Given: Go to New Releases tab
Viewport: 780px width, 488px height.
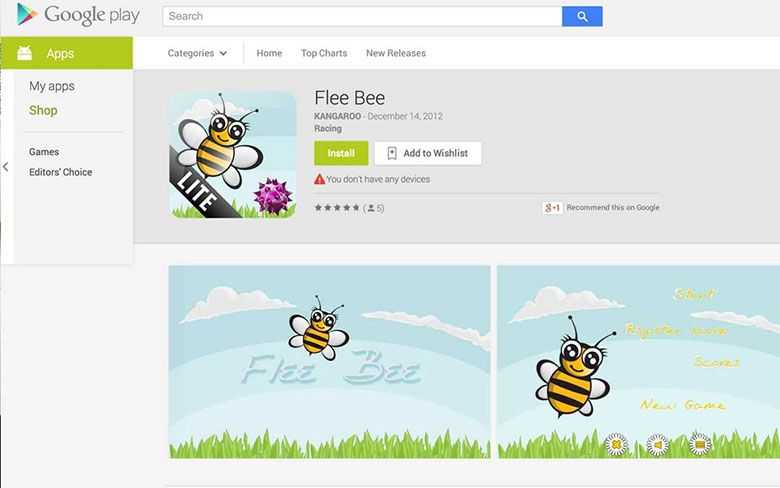Looking at the screenshot, I should click(396, 53).
